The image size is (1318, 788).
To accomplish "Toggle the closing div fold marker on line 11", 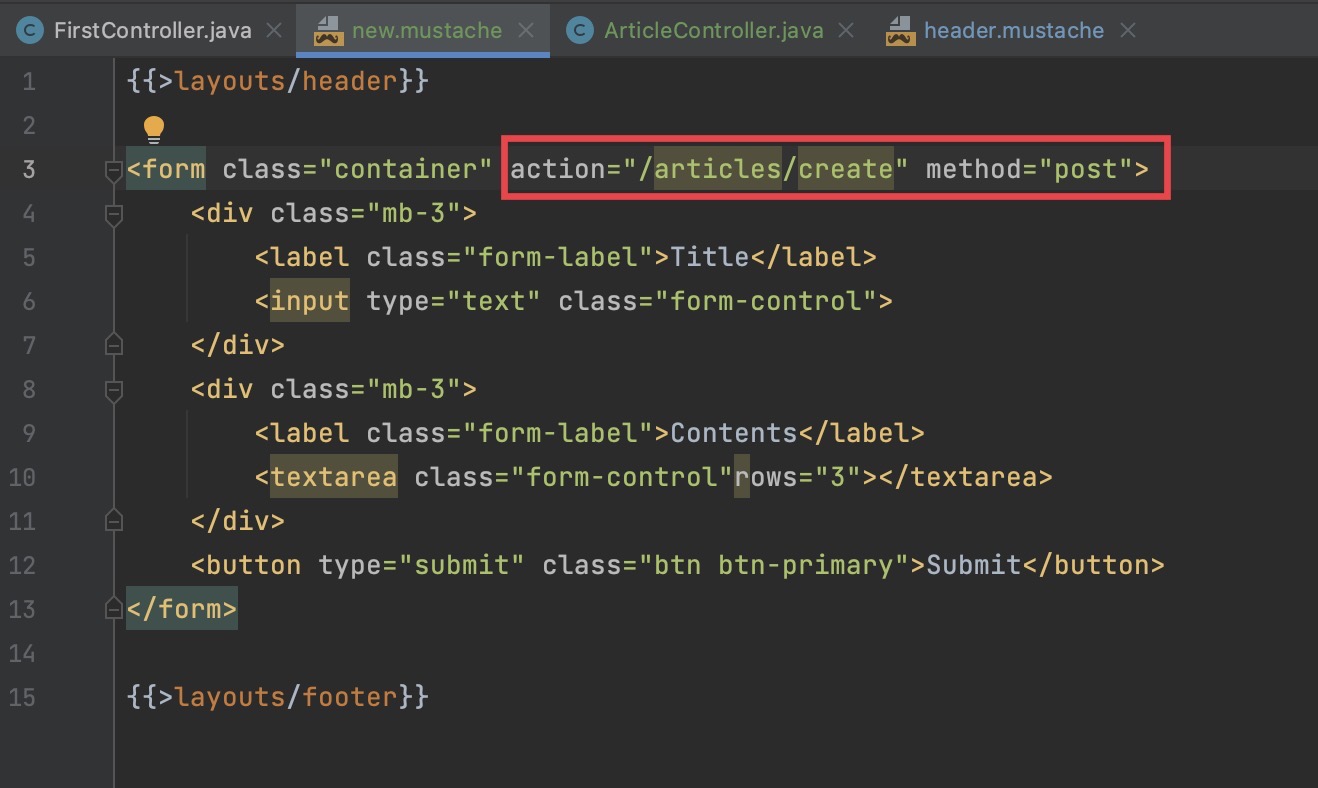I will tap(114, 520).
